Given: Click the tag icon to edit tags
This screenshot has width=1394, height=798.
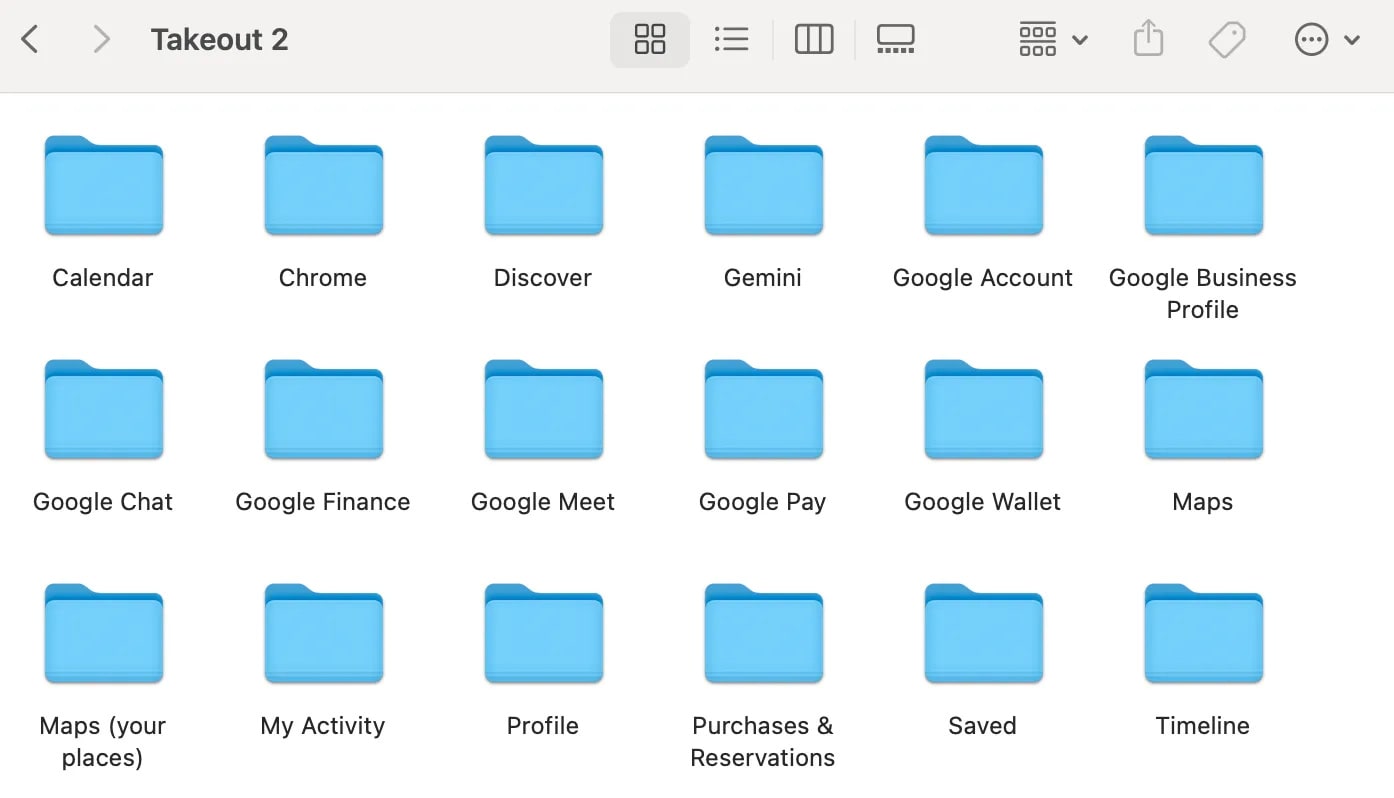Looking at the screenshot, I should coord(1226,40).
